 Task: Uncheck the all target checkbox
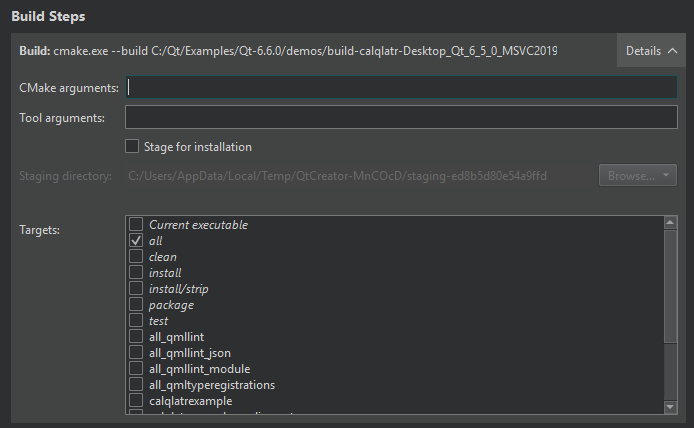(136, 241)
